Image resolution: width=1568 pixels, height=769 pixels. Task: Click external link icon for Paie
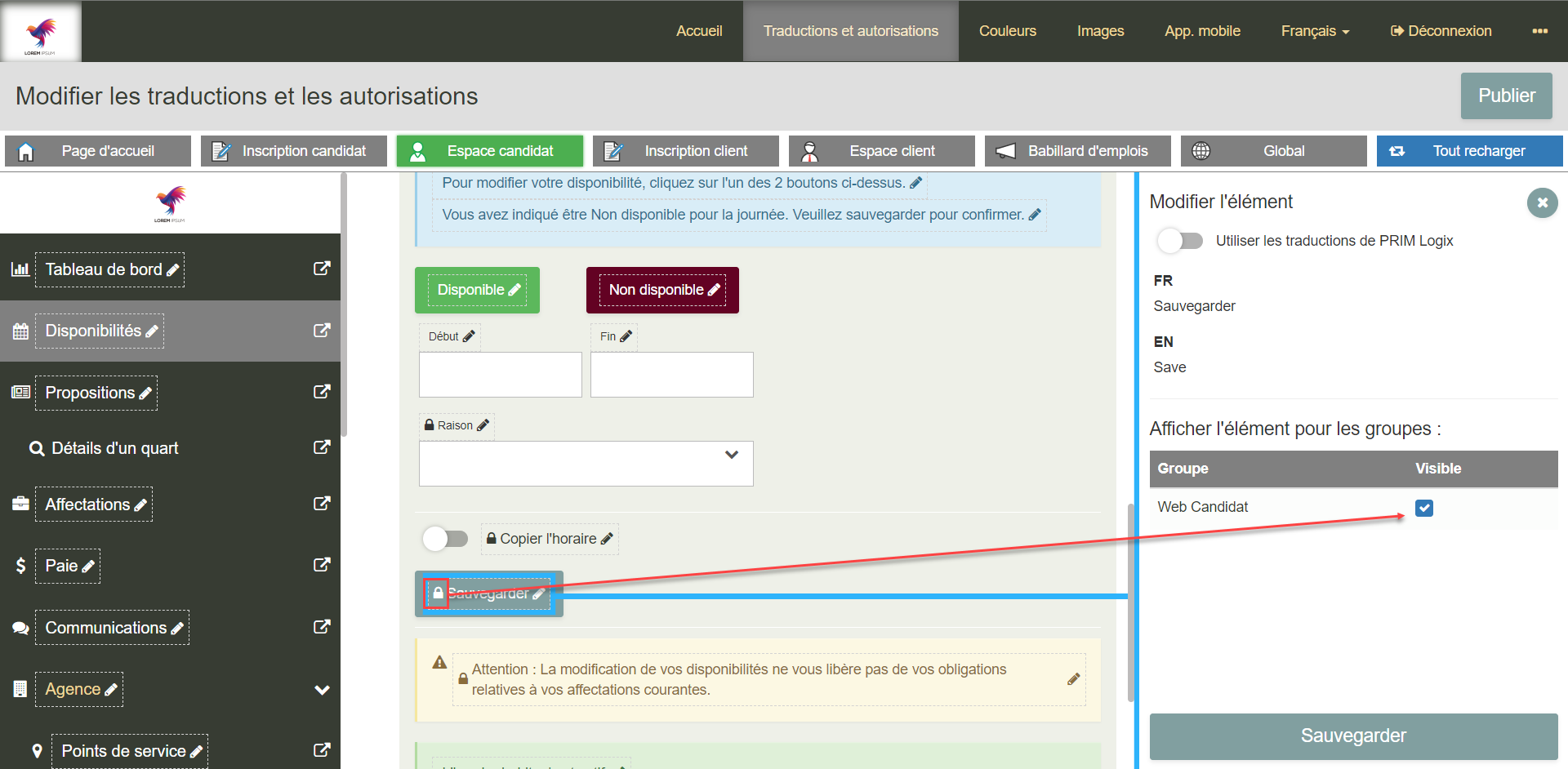322,565
